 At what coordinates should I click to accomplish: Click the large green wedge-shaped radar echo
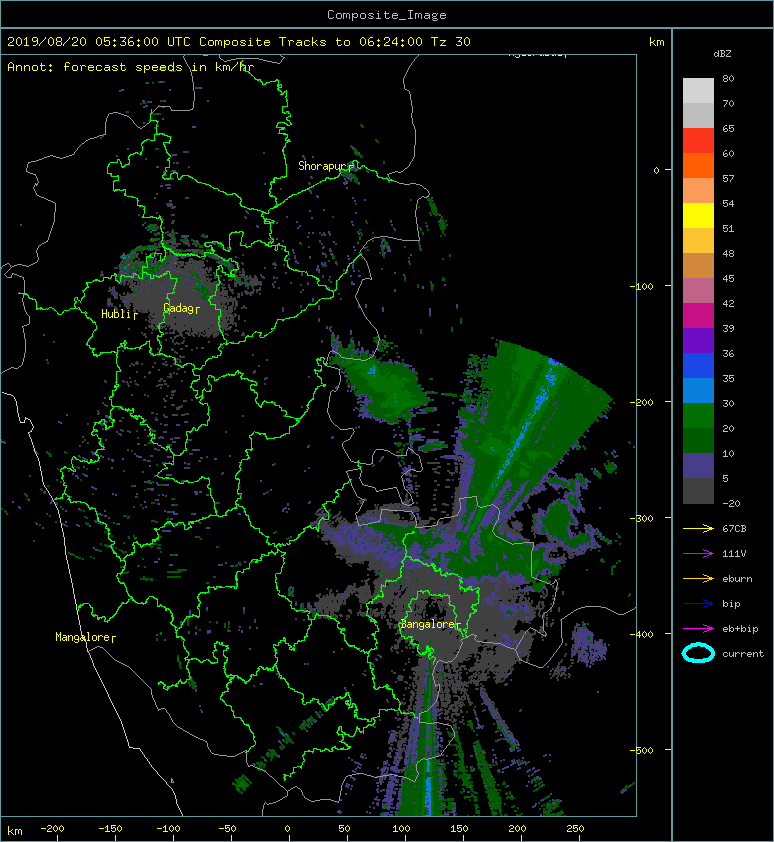[529, 413]
